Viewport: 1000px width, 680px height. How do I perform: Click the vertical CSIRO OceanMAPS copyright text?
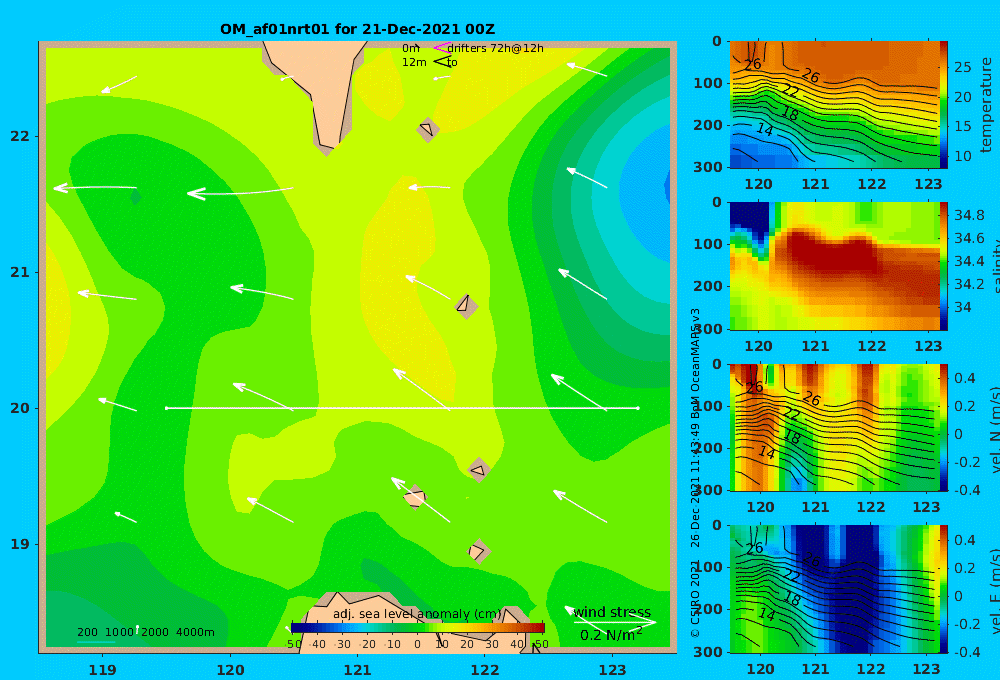695,473
